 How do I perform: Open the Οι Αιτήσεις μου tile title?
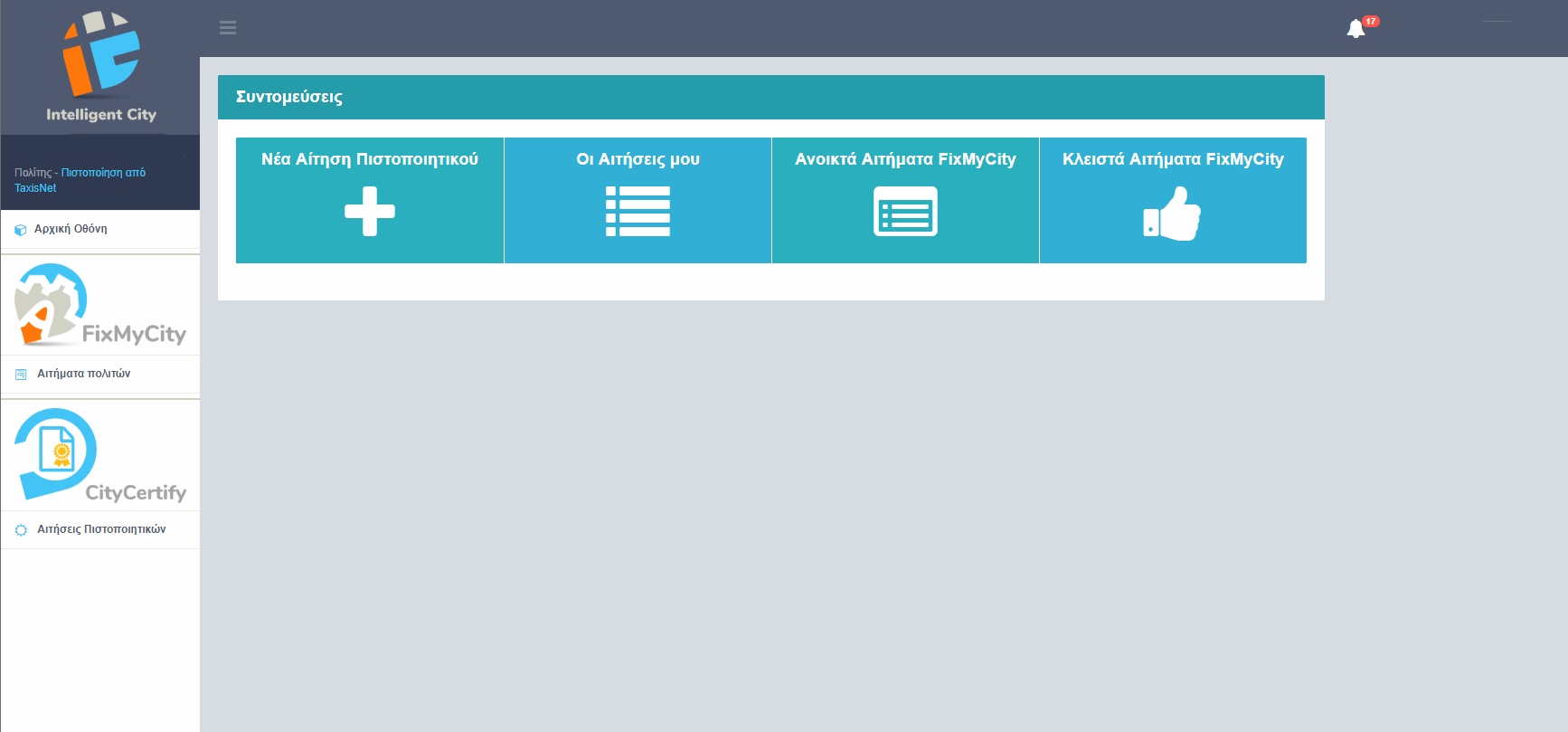[638, 159]
